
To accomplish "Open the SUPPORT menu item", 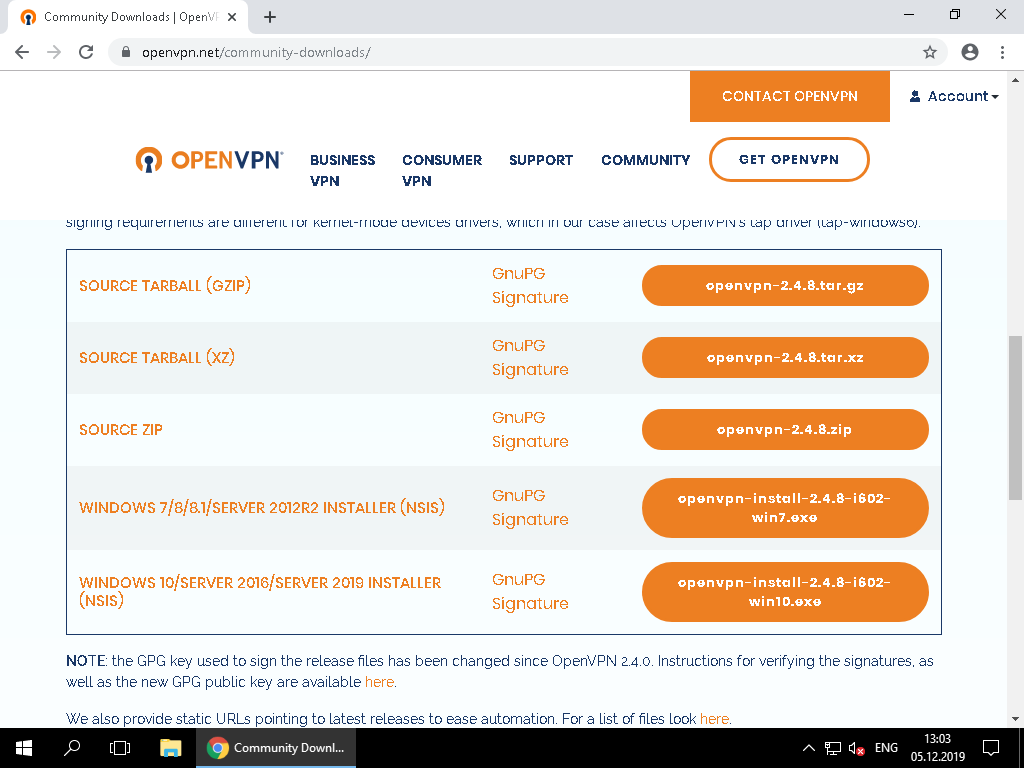I will point(541,160).
